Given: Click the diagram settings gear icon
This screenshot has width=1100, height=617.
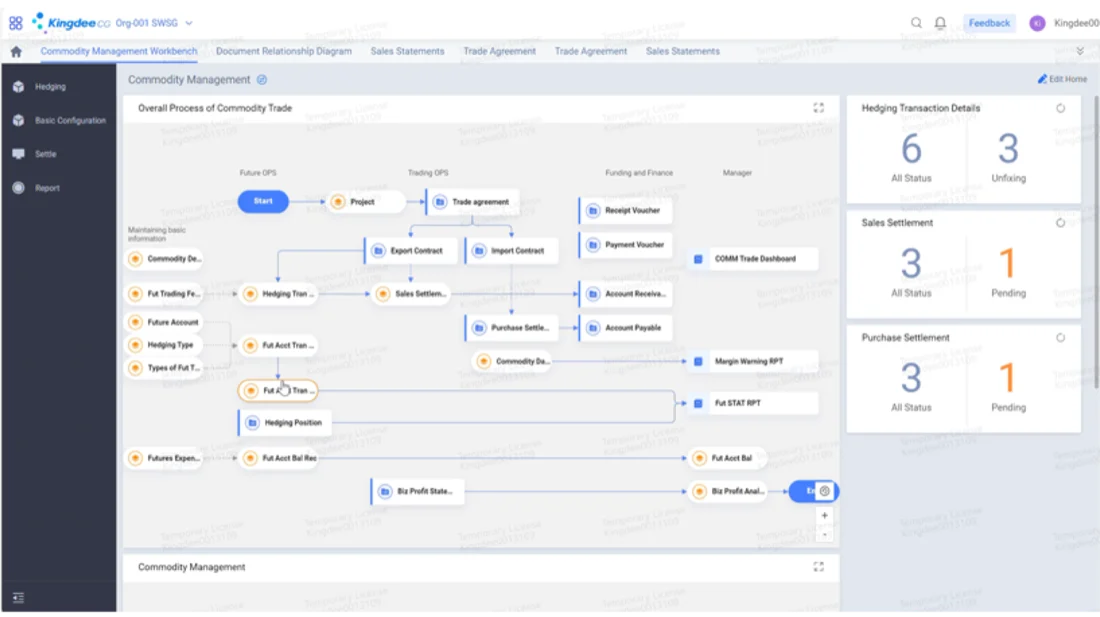Looking at the screenshot, I should [825, 491].
